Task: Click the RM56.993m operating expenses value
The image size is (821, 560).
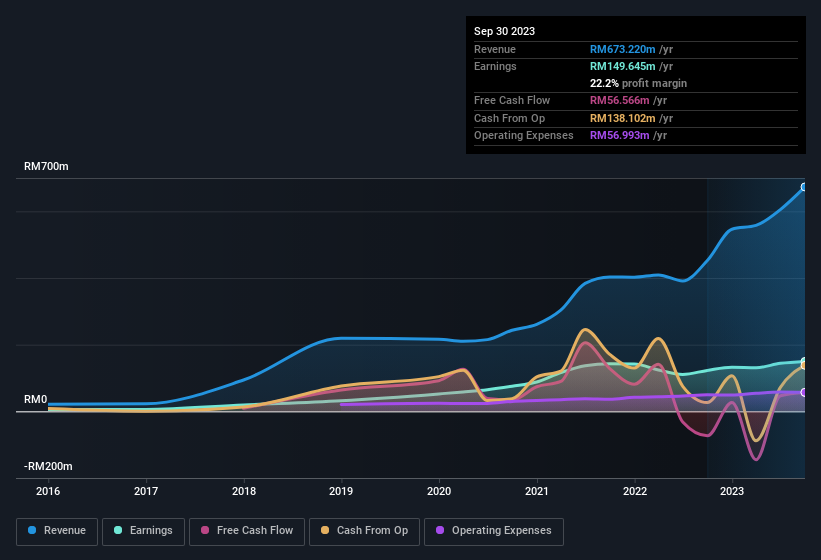Action: click(619, 136)
